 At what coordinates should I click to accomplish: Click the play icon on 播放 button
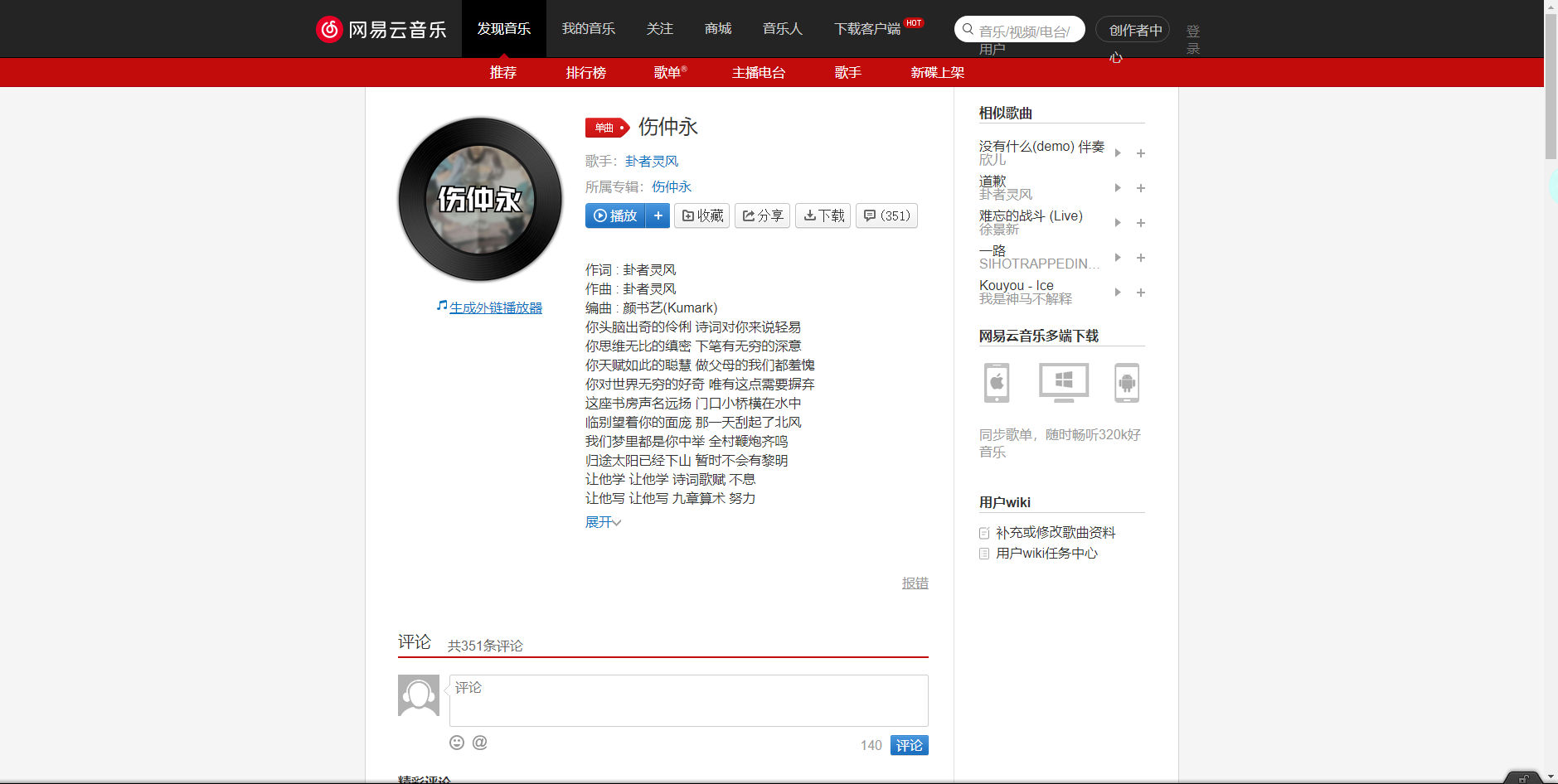click(600, 215)
